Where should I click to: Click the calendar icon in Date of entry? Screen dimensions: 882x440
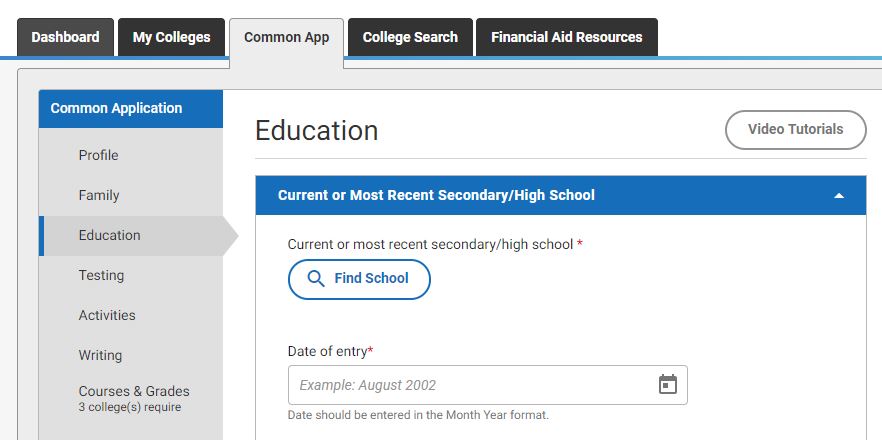668,385
